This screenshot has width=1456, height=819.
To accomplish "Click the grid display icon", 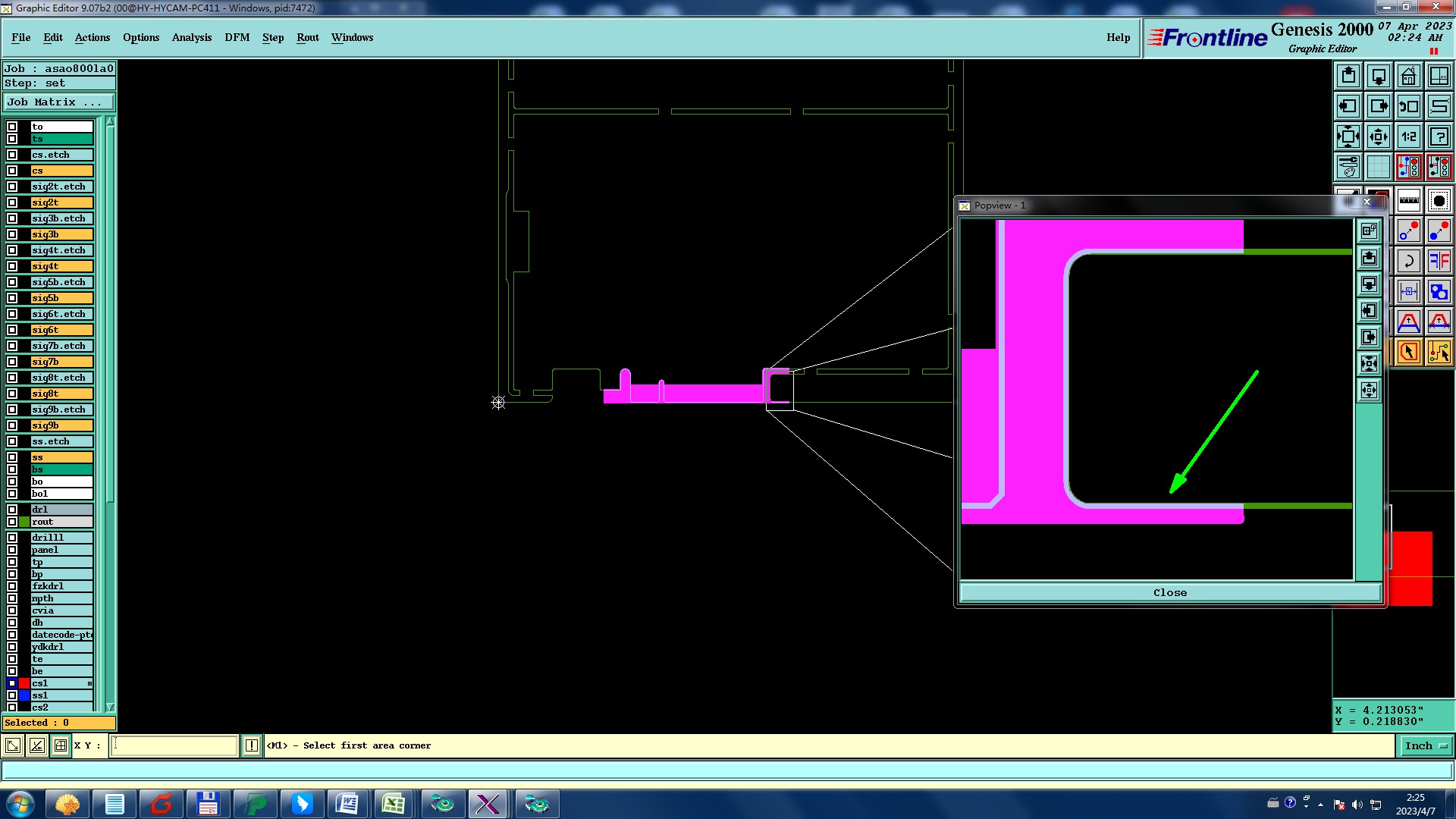I will [x=1378, y=167].
